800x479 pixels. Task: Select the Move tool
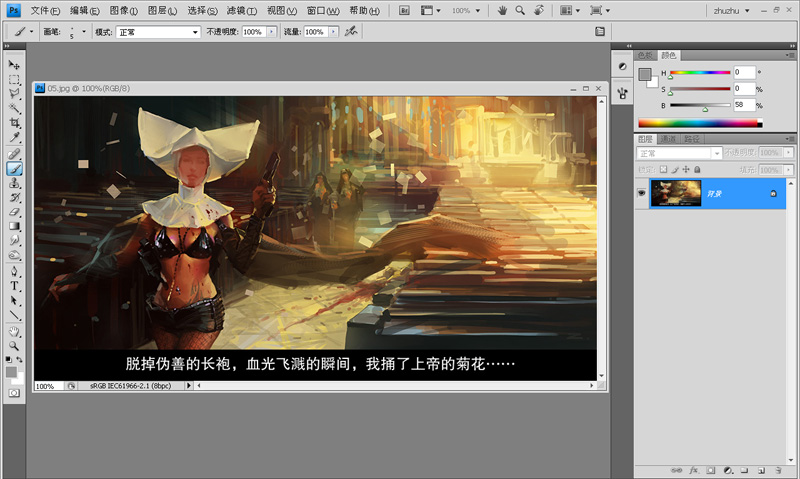pyautogui.click(x=14, y=65)
